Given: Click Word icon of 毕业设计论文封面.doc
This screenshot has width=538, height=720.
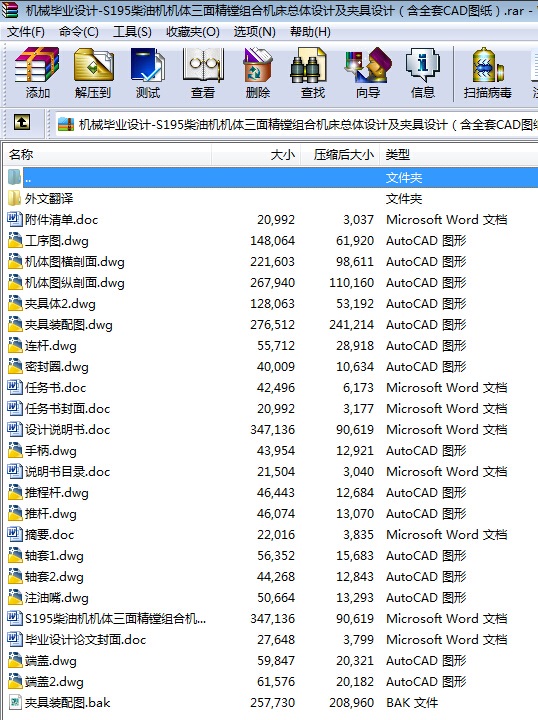Looking at the screenshot, I should pyautogui.click(x=15, y=639).
